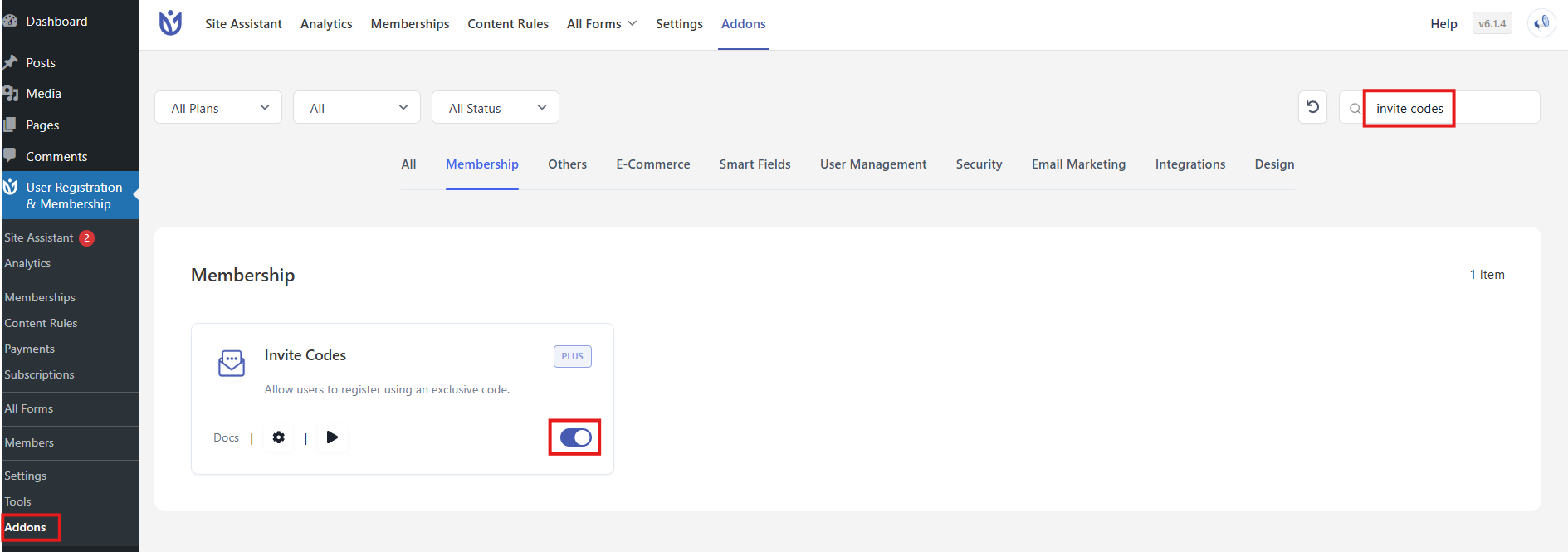Click the User Registration logo icon
This screenshot has width=1568, height=552.
170,23
